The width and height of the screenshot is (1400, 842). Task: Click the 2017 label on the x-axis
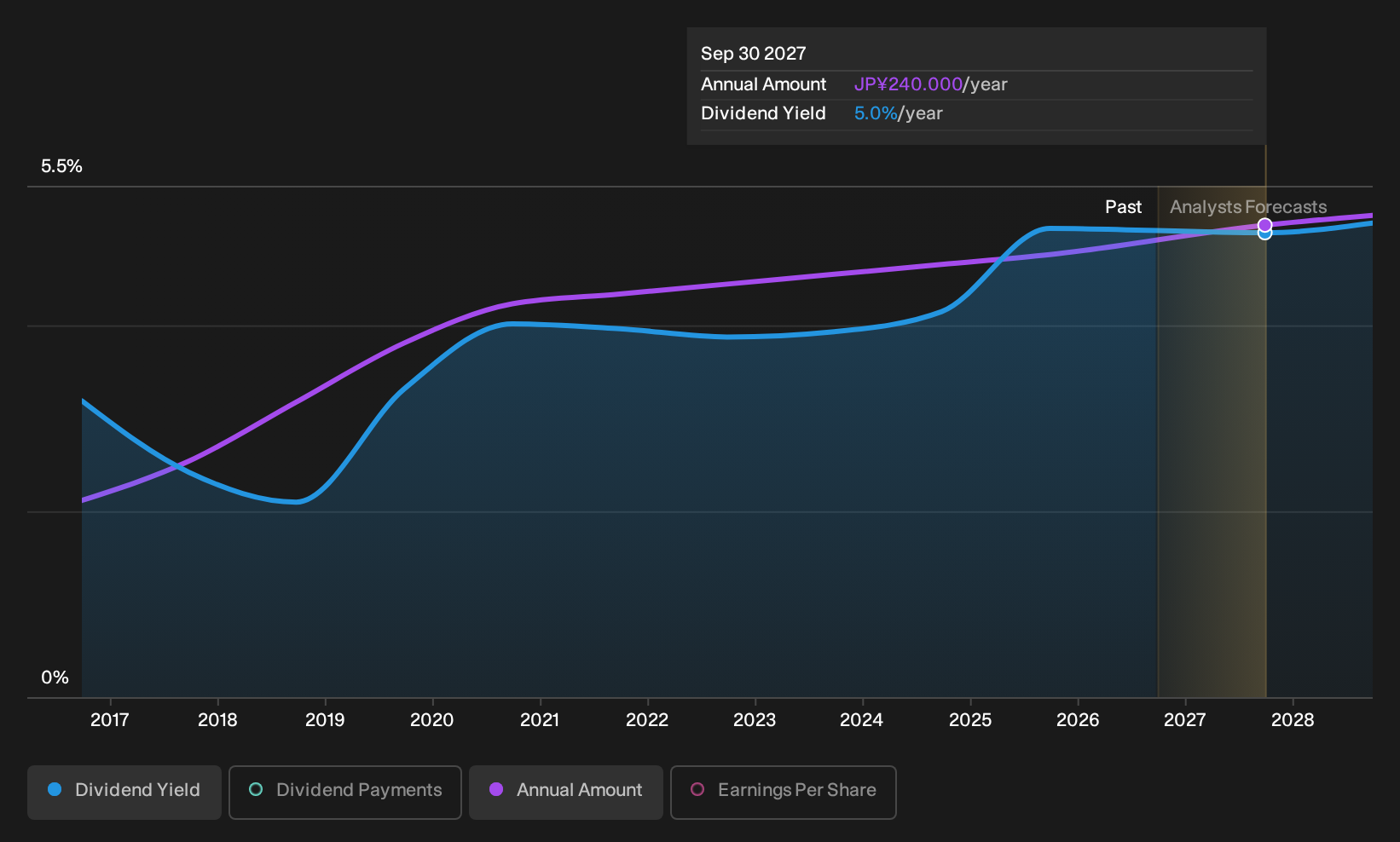tap(110, 720)
